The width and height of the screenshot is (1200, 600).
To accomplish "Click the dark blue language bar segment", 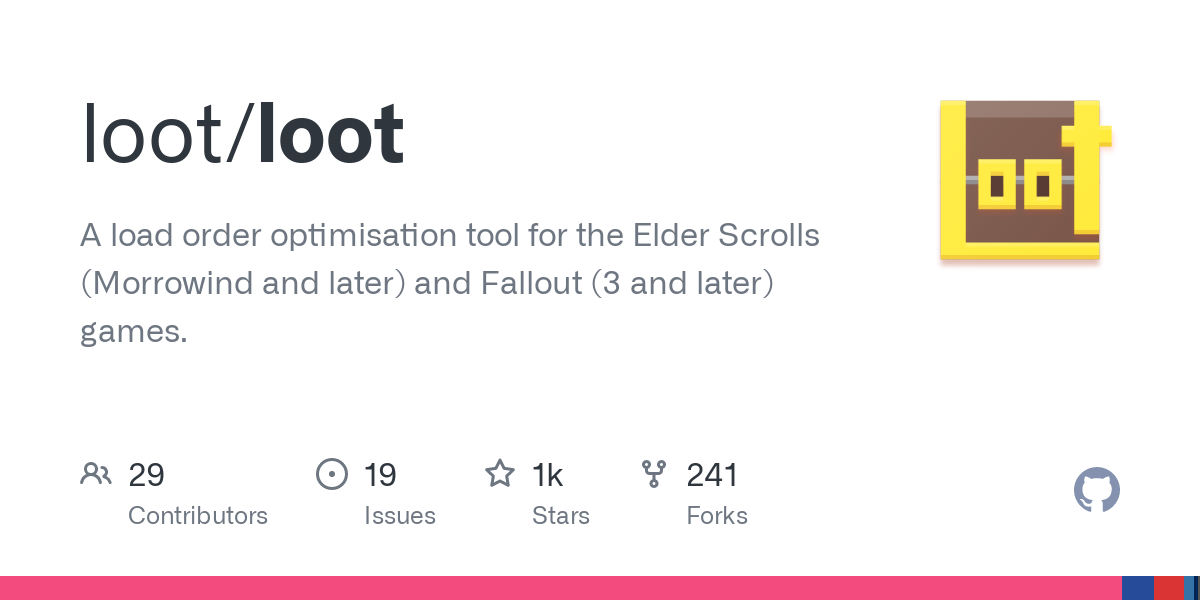I will pos(1137,588).
